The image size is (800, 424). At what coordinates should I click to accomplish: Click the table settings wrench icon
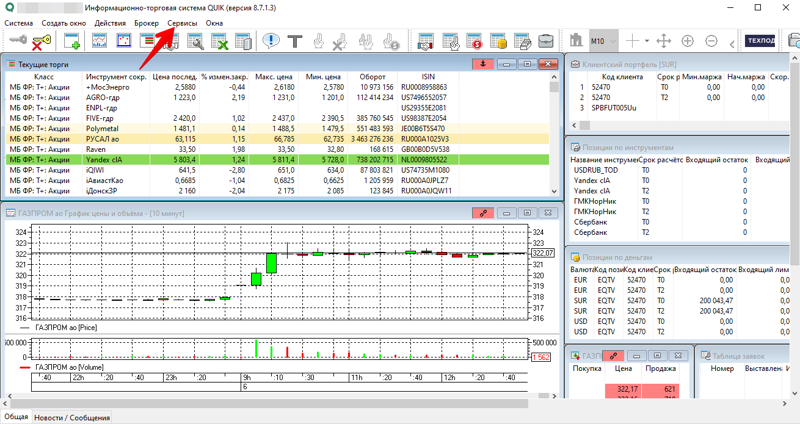click(x=195, y=41)
